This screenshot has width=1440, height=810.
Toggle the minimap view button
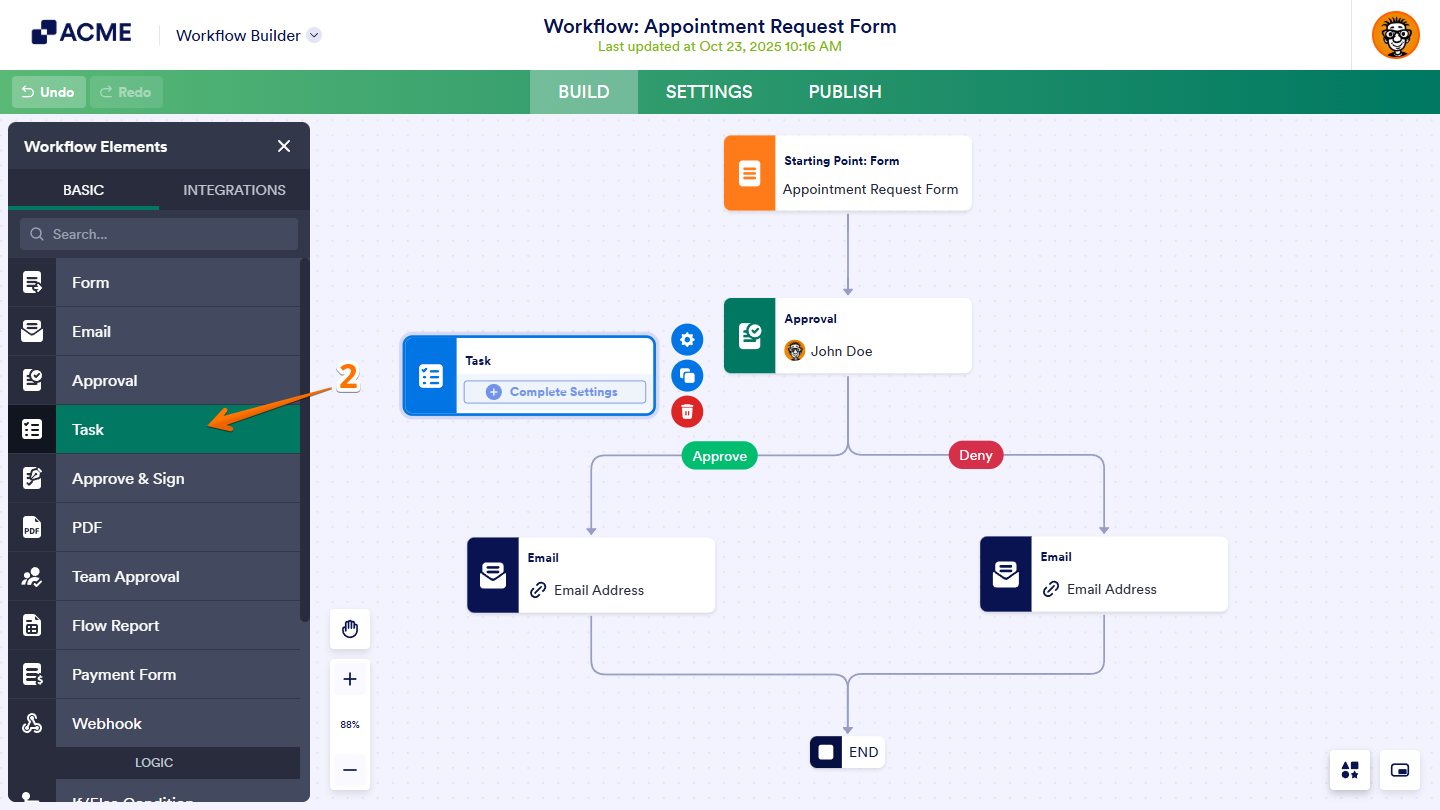(x=1400, y=770)
